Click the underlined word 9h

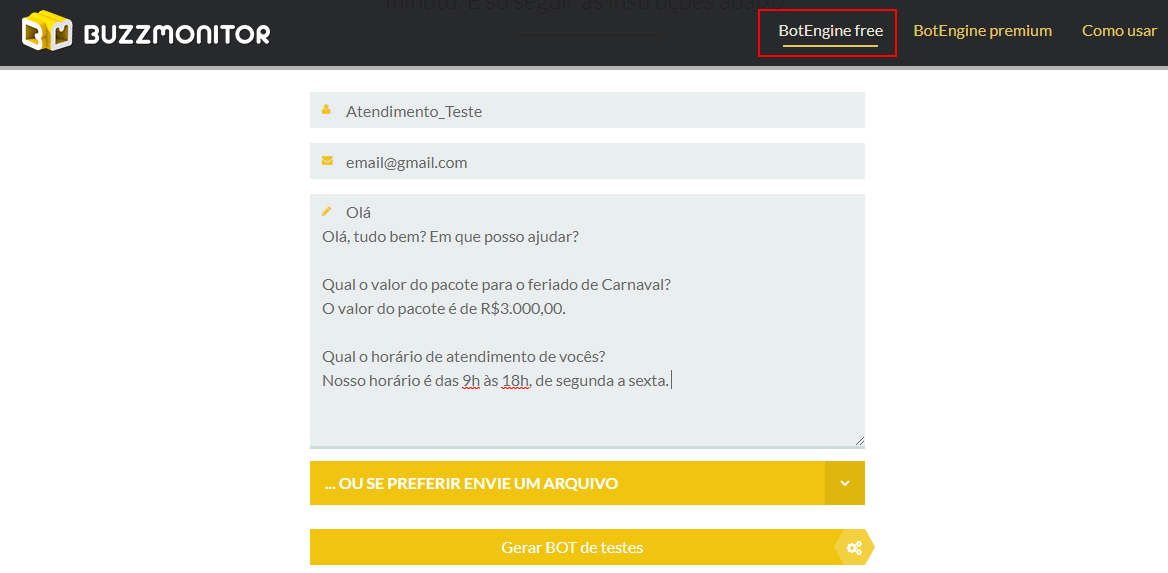(x=471, y=381)
